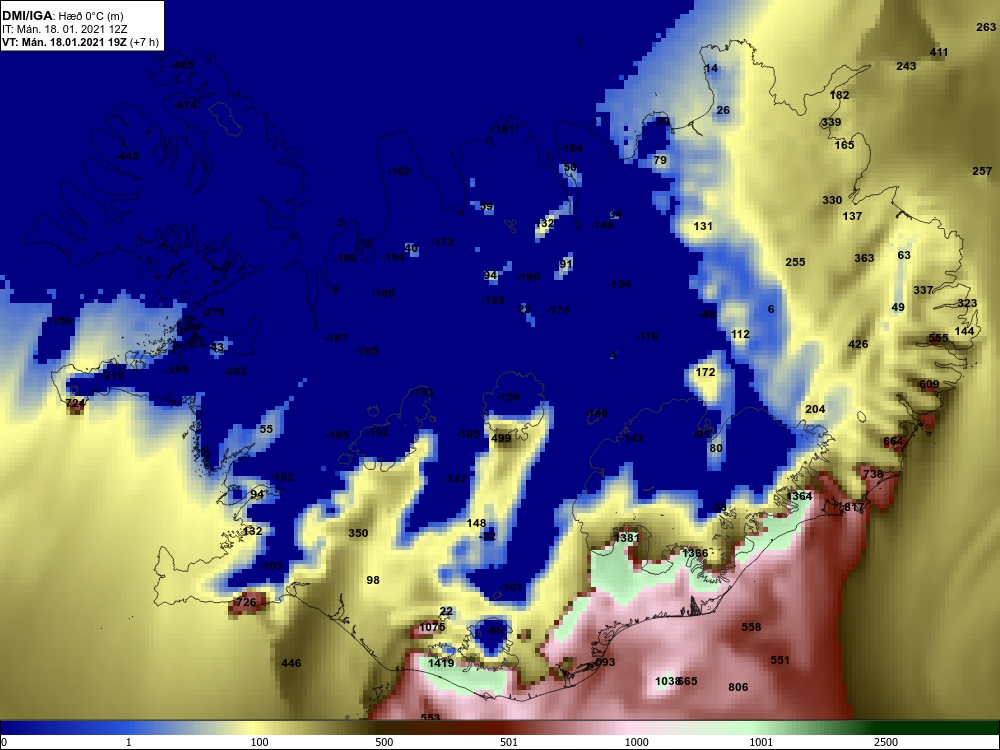The width and height of the screenshot is (1000, 750).
Task: Click the map value 255
Action: pos(795,262)
